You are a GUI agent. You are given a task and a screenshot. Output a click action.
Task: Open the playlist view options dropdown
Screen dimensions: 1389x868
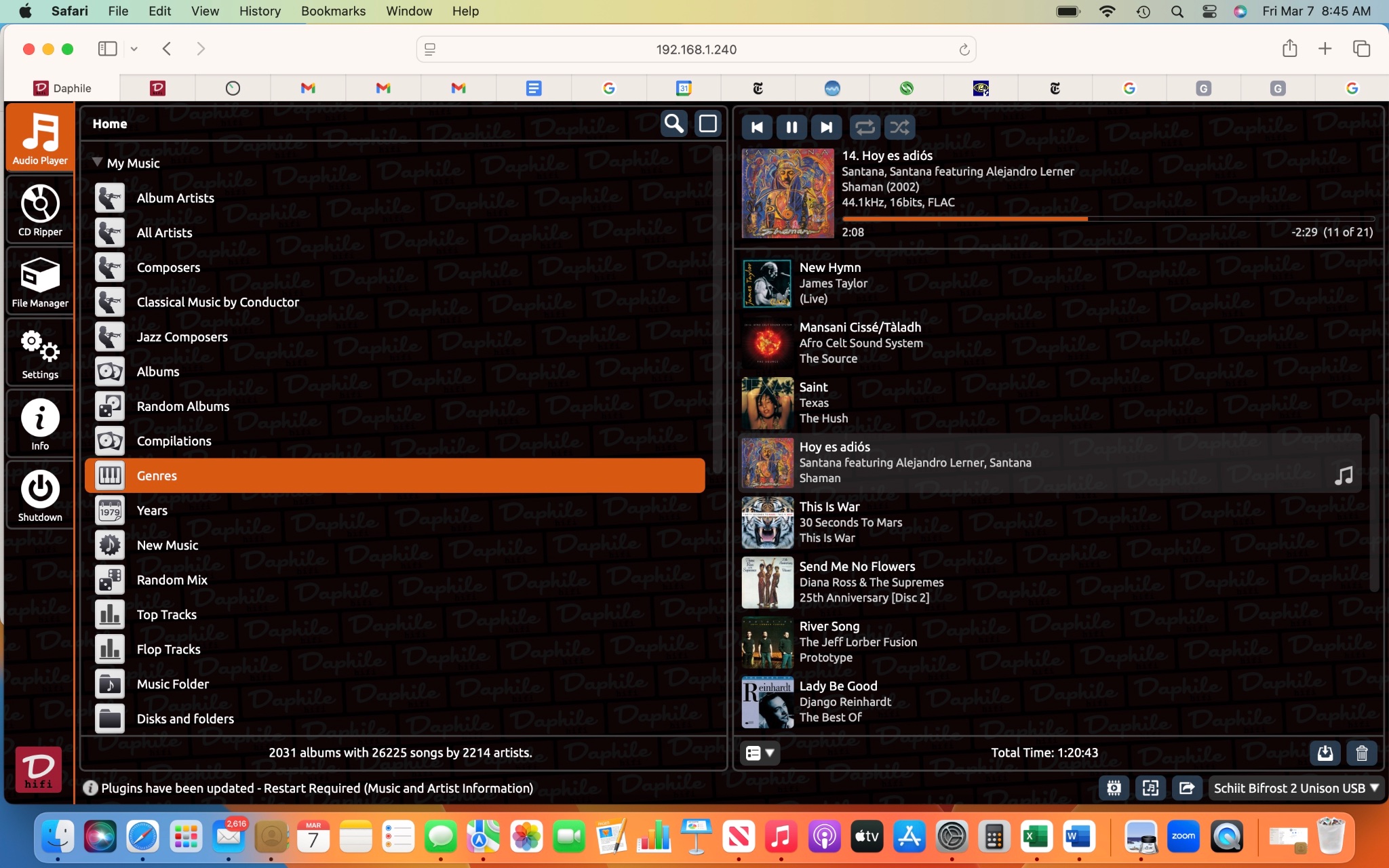tap(760, 753)
